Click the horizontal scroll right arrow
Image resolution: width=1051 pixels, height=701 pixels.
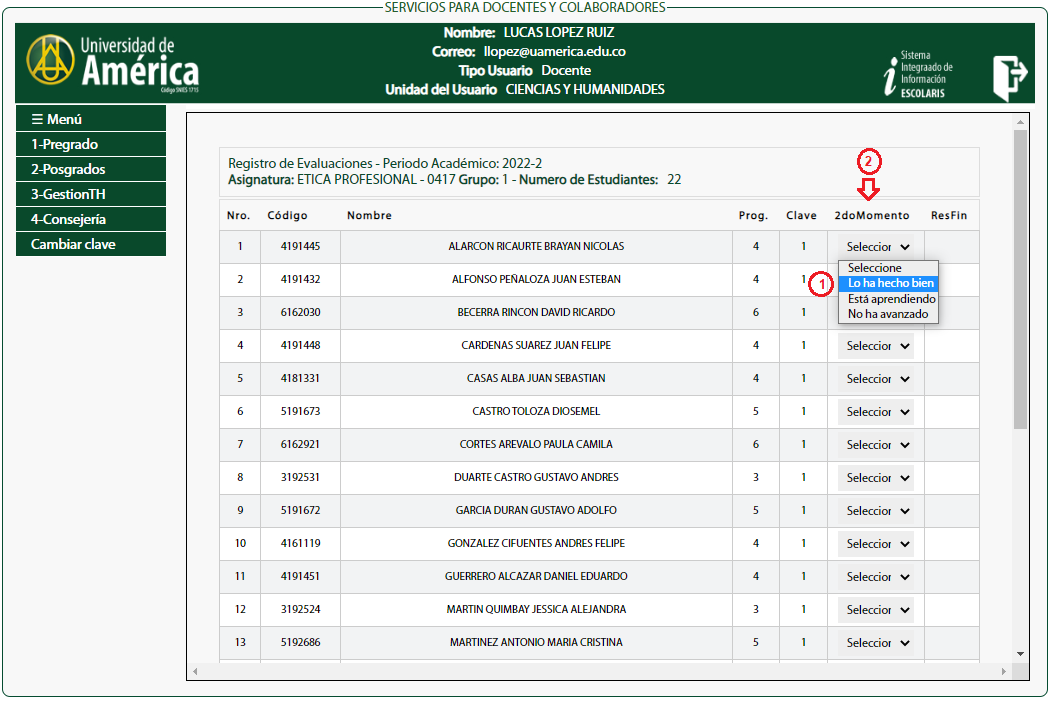coord(1003,671)
